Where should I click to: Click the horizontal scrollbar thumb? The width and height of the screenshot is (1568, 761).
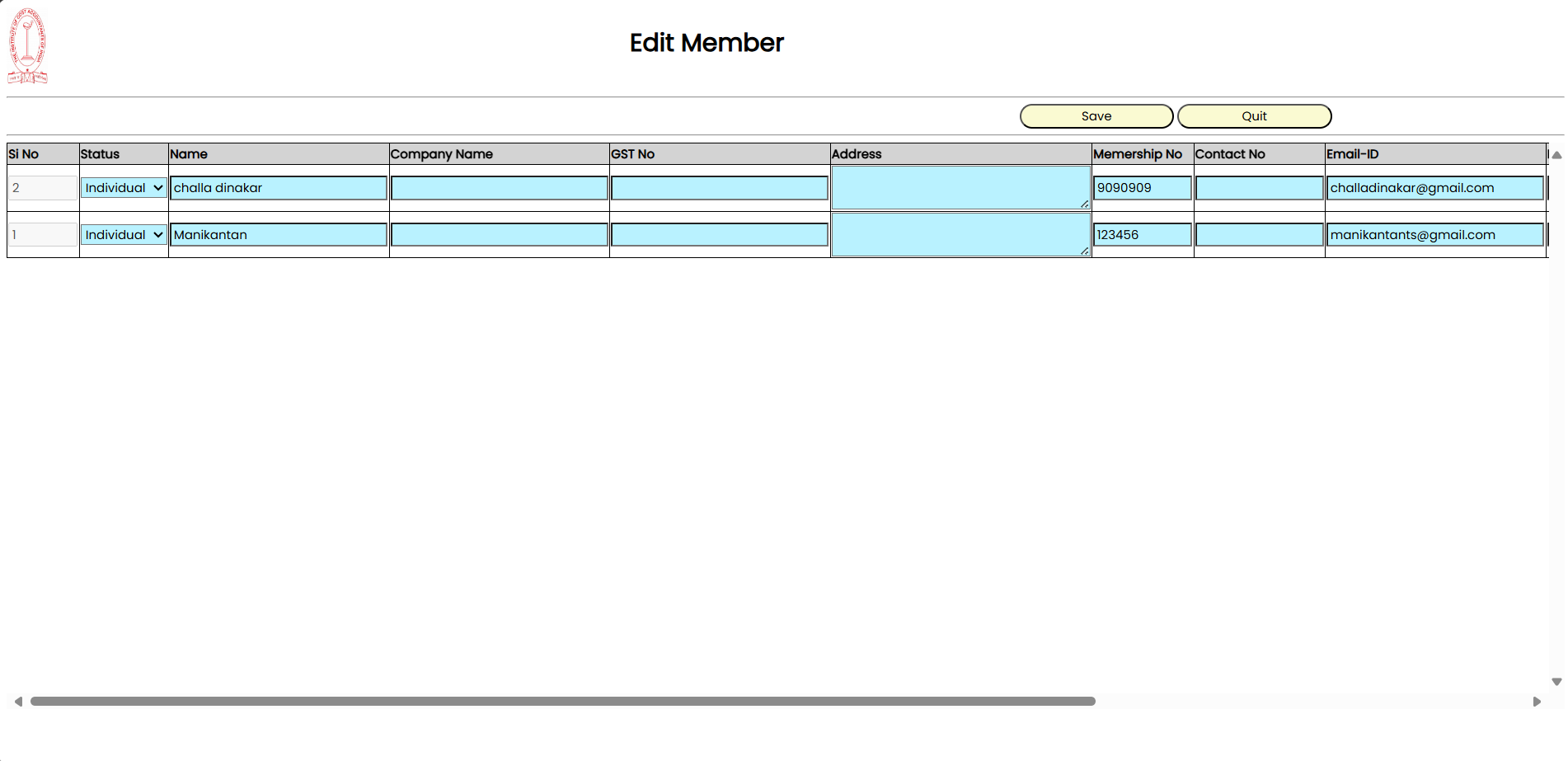(x=562, y=702)
